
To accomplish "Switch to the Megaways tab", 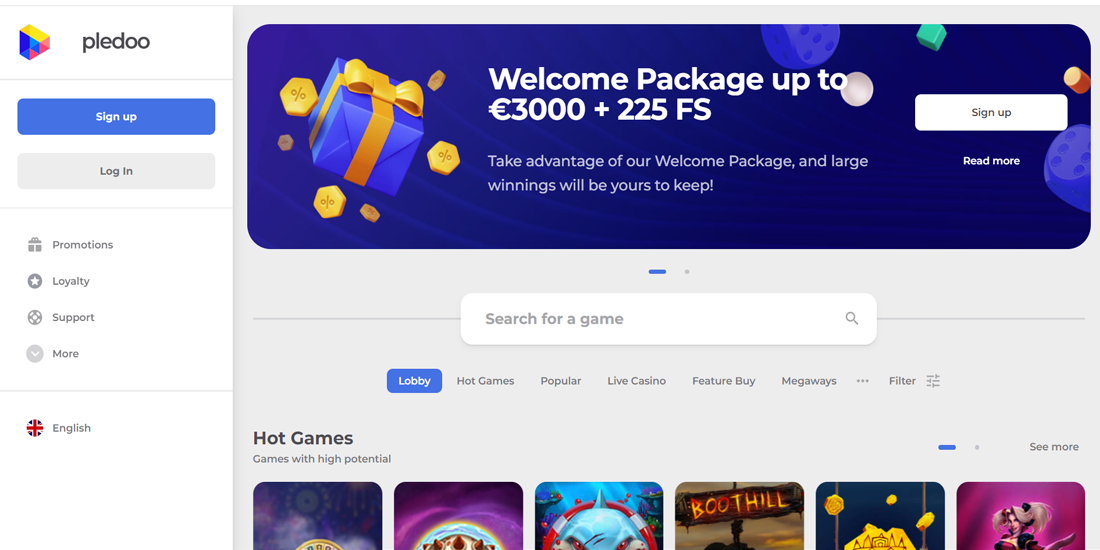I will click(x=809, y=381).
